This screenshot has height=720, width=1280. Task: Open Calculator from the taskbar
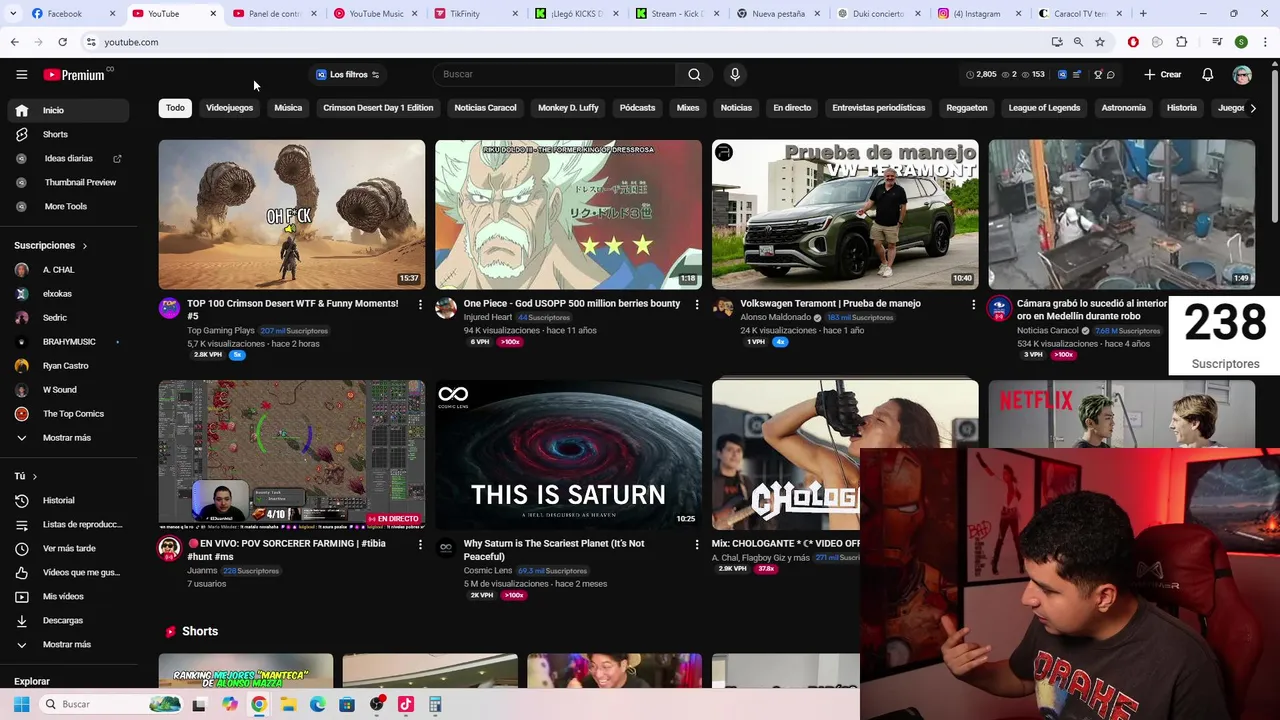[435, 704]
